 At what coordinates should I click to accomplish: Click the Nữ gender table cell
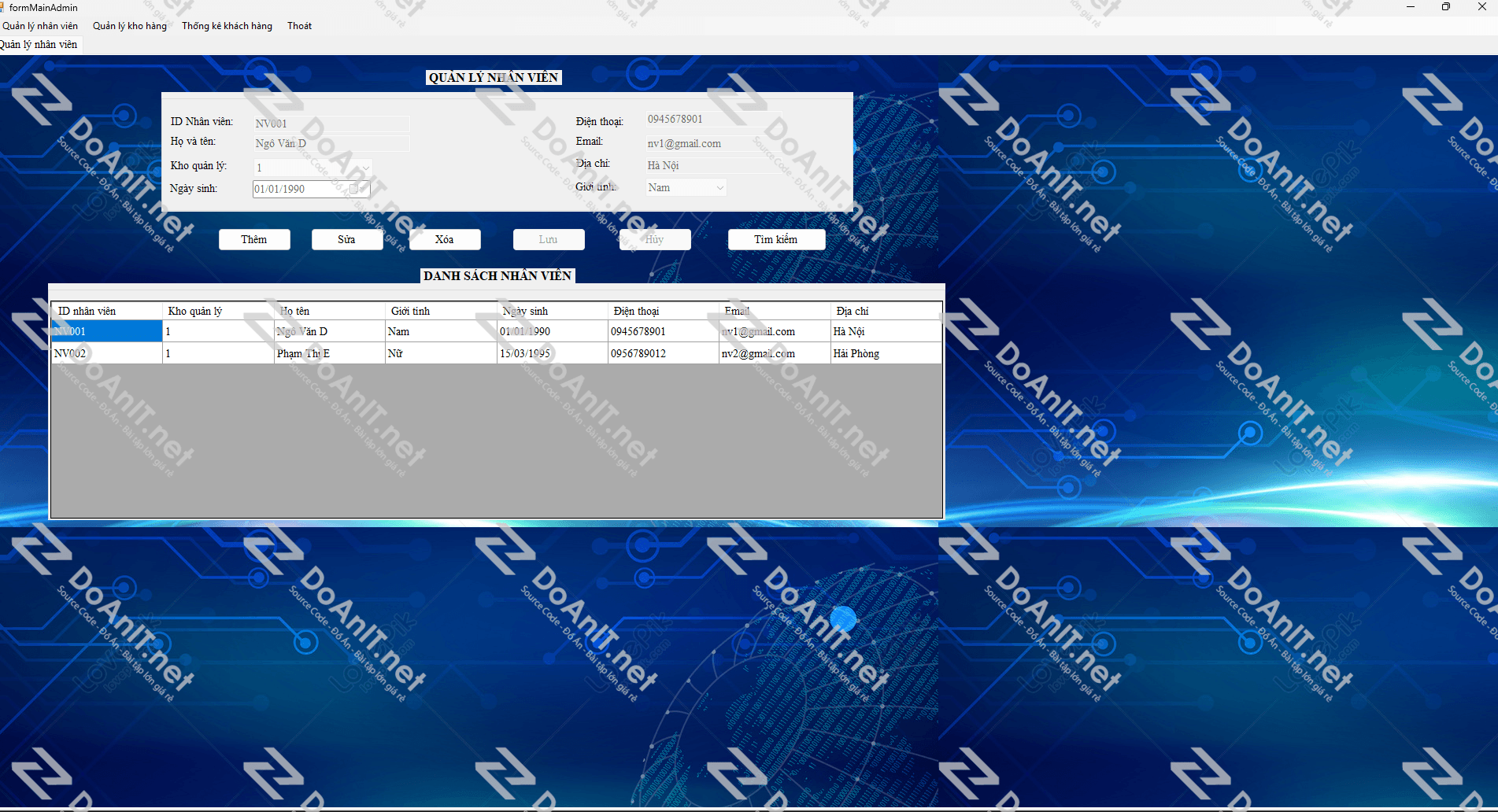tap(441, 353)
